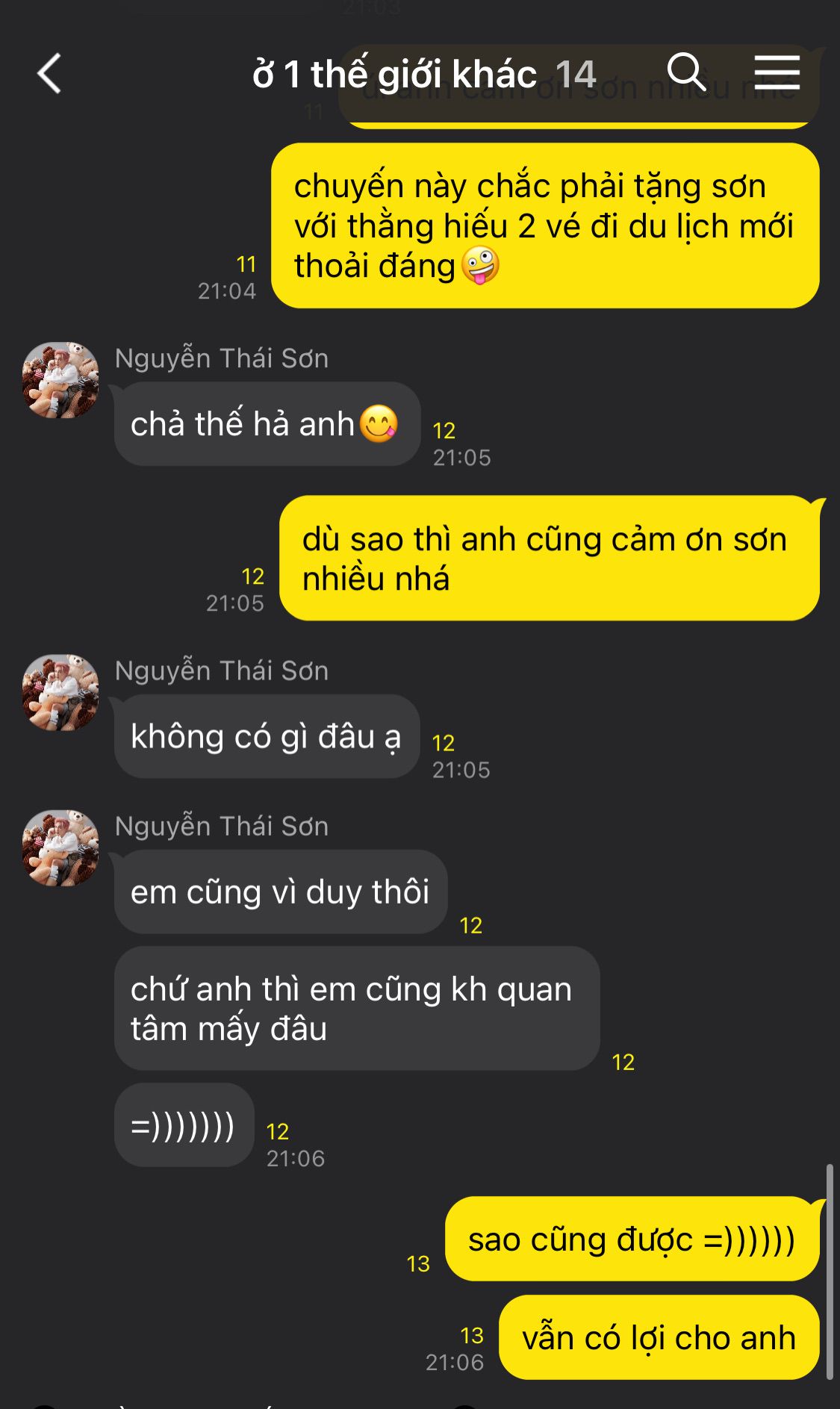Select message 'dù sao thì anh cũng cảm ơn sơn'

[550, 558]
